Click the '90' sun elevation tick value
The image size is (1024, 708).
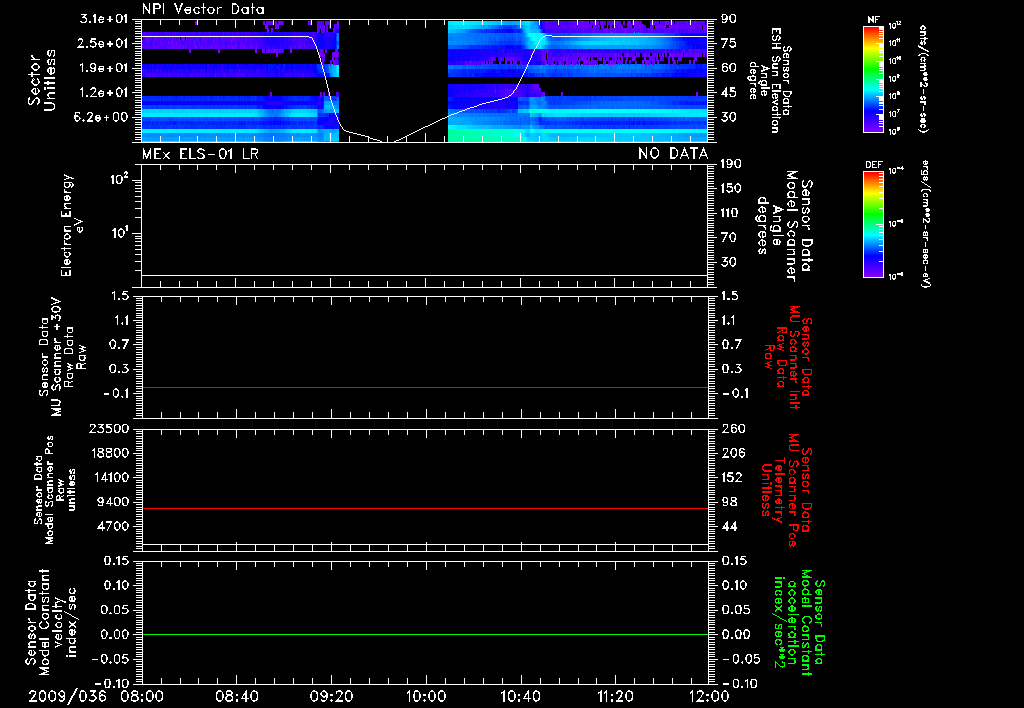(729, 19)
